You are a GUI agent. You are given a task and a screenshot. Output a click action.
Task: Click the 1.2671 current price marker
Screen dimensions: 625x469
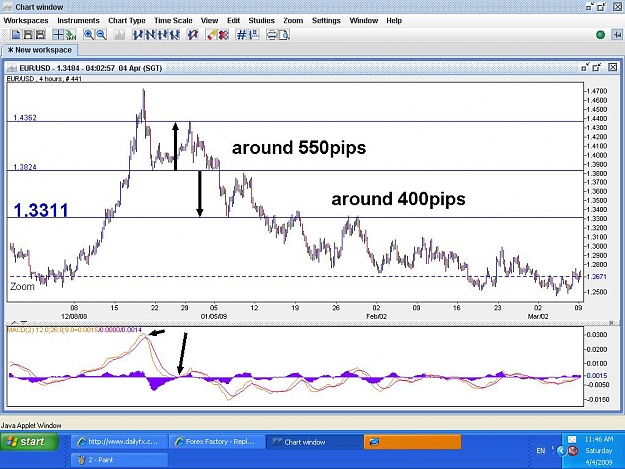click(x=597, y=277)
